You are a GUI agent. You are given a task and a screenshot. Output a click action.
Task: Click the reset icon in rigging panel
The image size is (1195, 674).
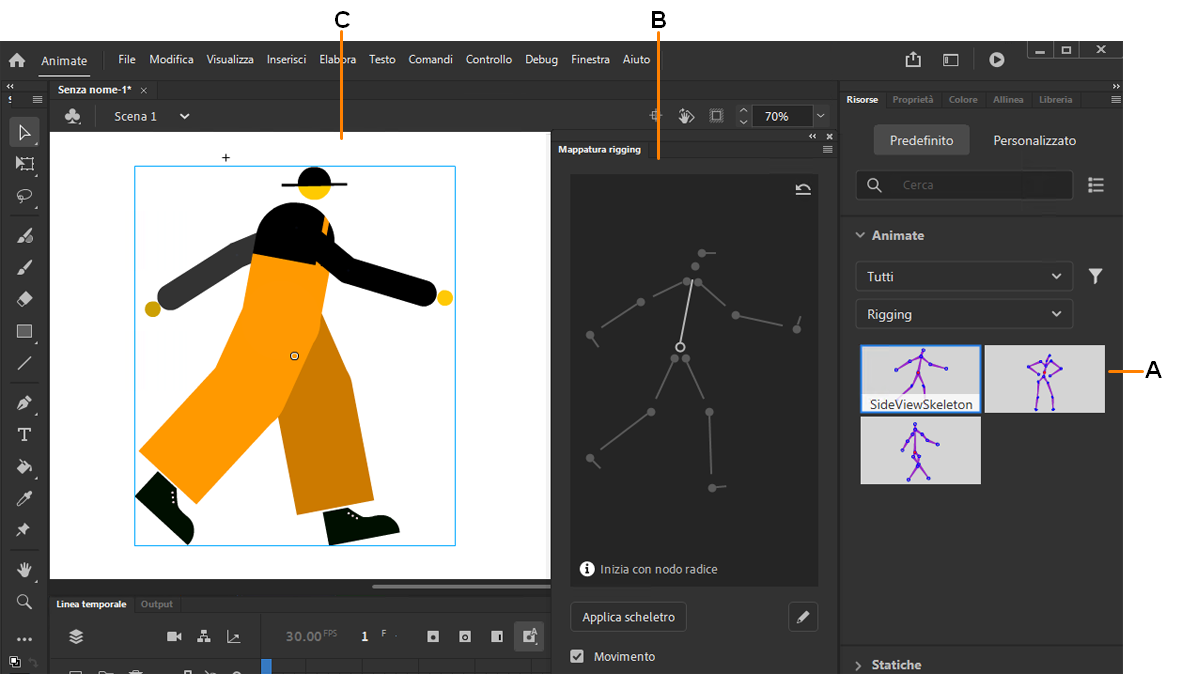[803, 189]
